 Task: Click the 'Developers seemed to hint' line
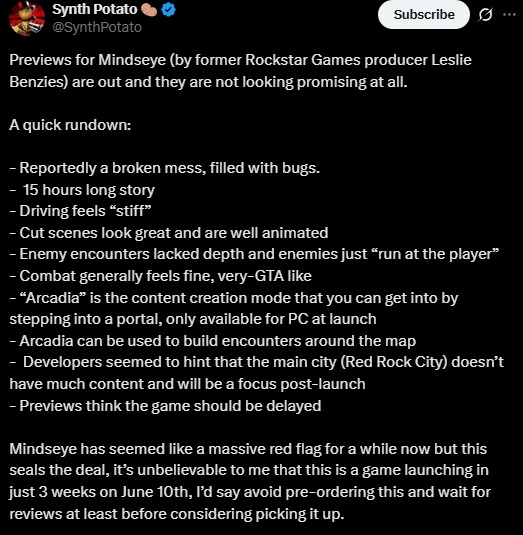[257, 373]
